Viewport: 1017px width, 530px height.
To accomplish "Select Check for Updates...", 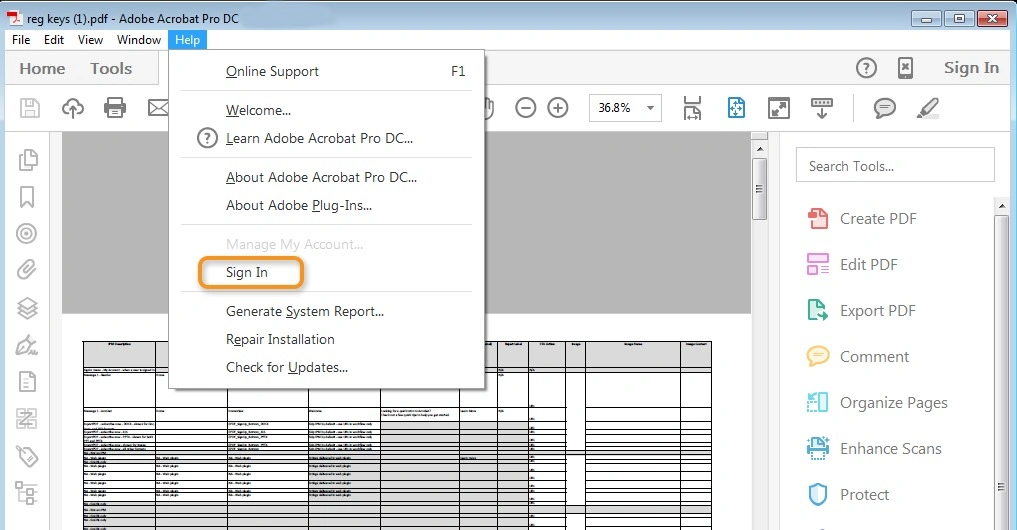I will (x=326, y=367).
